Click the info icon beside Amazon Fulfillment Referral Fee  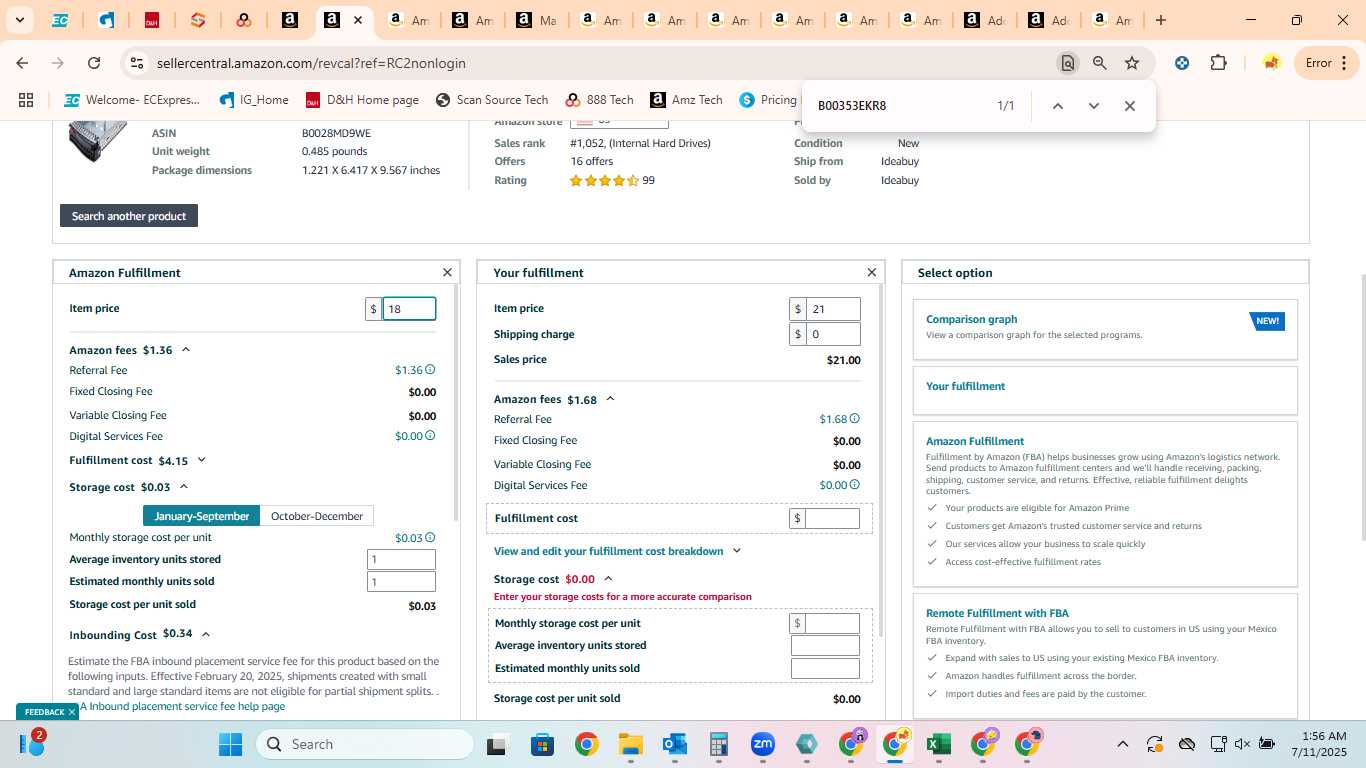[x=430, y=370]
